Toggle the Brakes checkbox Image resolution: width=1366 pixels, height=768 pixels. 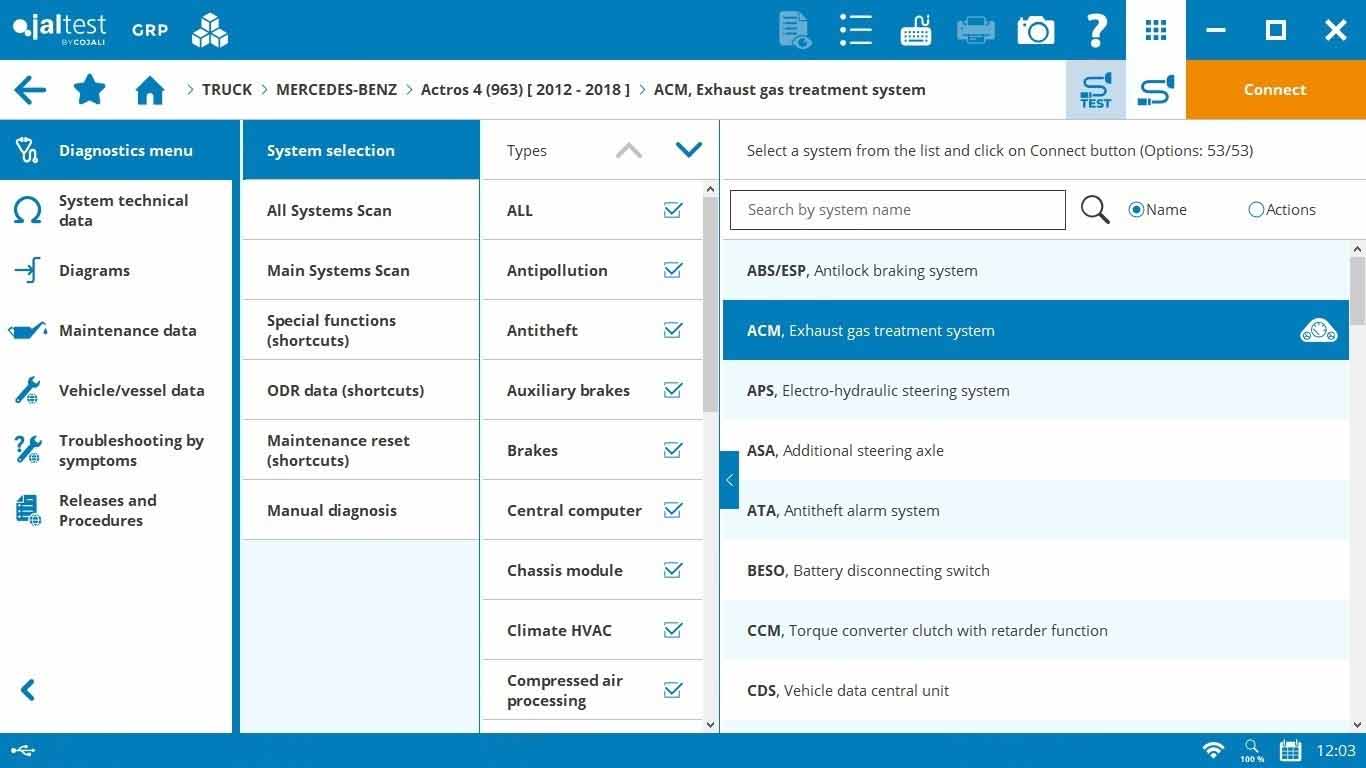[673, 450]
